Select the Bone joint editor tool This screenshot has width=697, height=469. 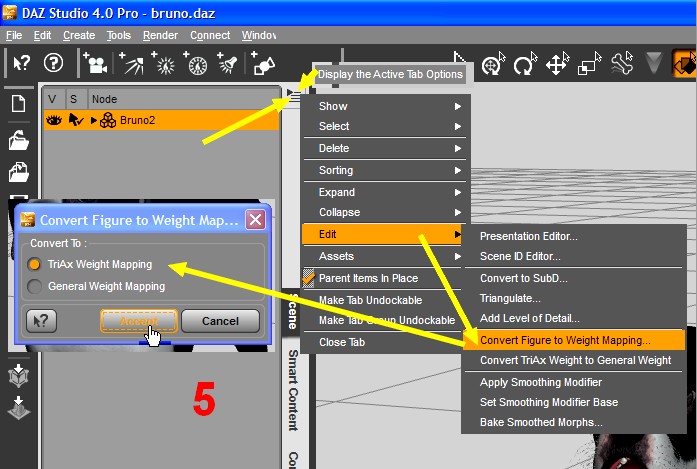point(621,64)
